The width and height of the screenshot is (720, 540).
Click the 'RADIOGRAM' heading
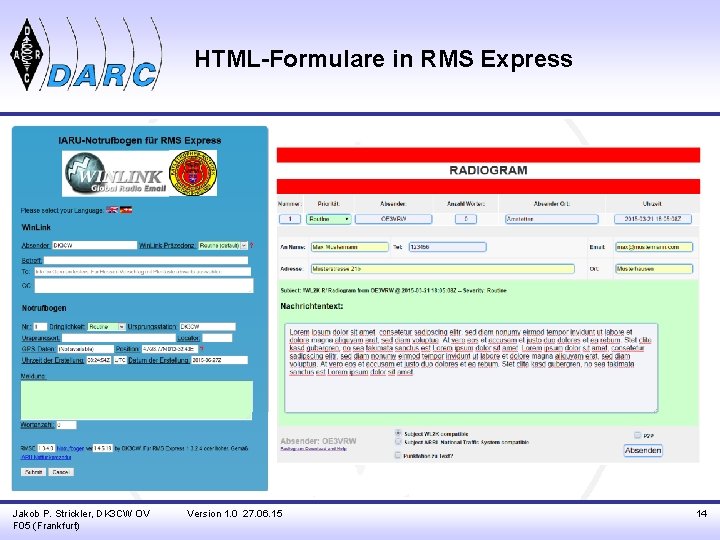(x=488, y=170)
